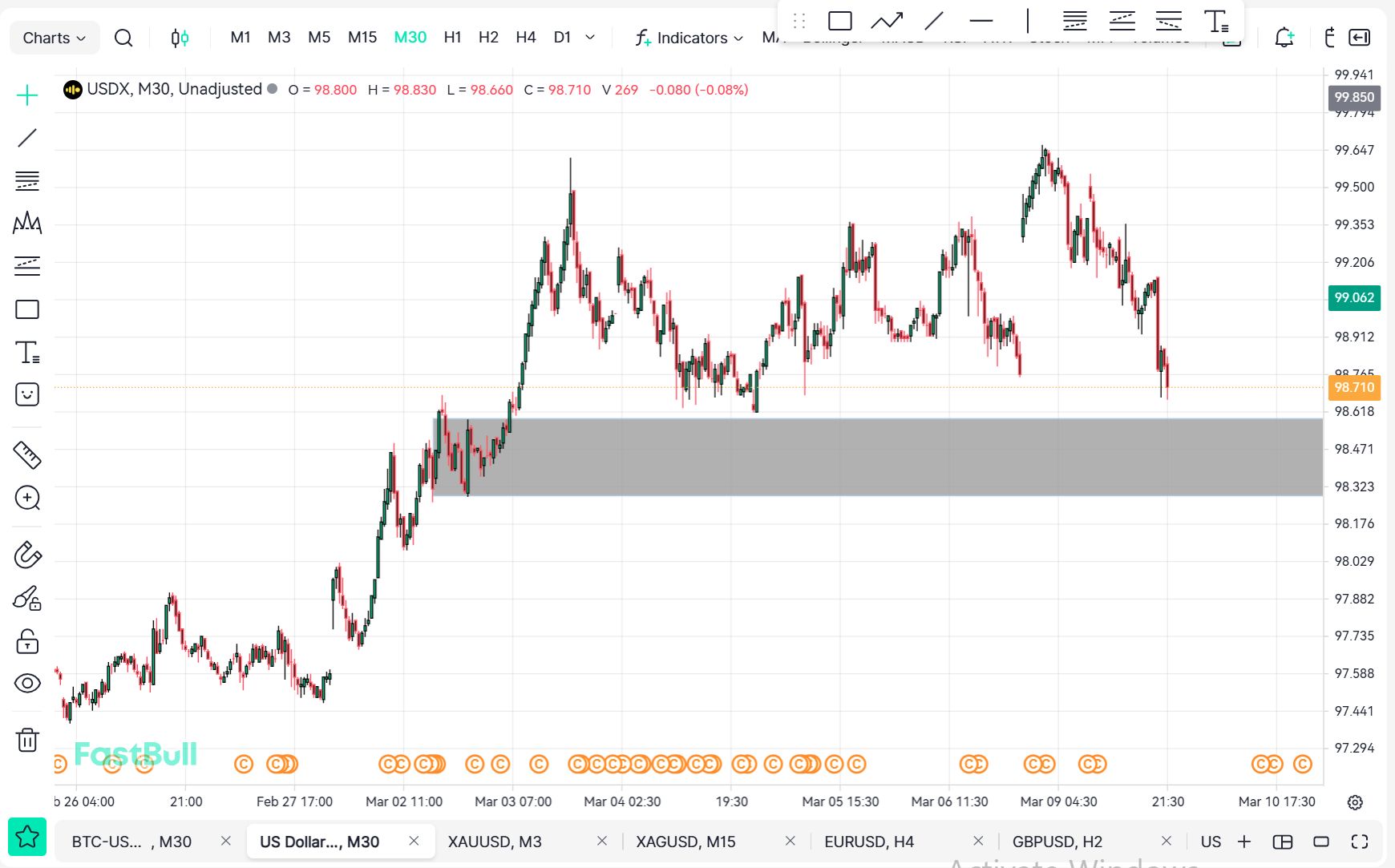Image resolution: width=1395 pixels, height=868 pixels.
Task: Select the M15 timeframe button
Action: [x=362, y=38]
